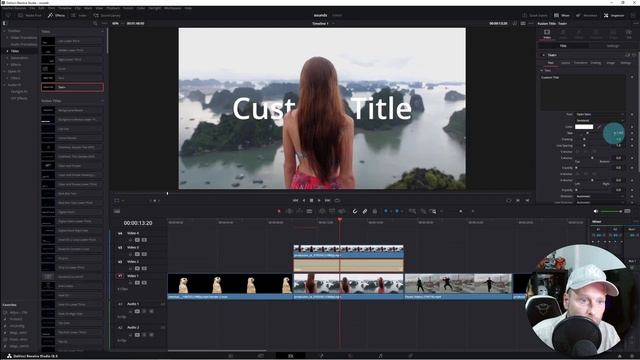Open Layout tab of Text+ inspector
Image resolution: width=640 pixels, height=360 pixels.
[x=565, y=63]
